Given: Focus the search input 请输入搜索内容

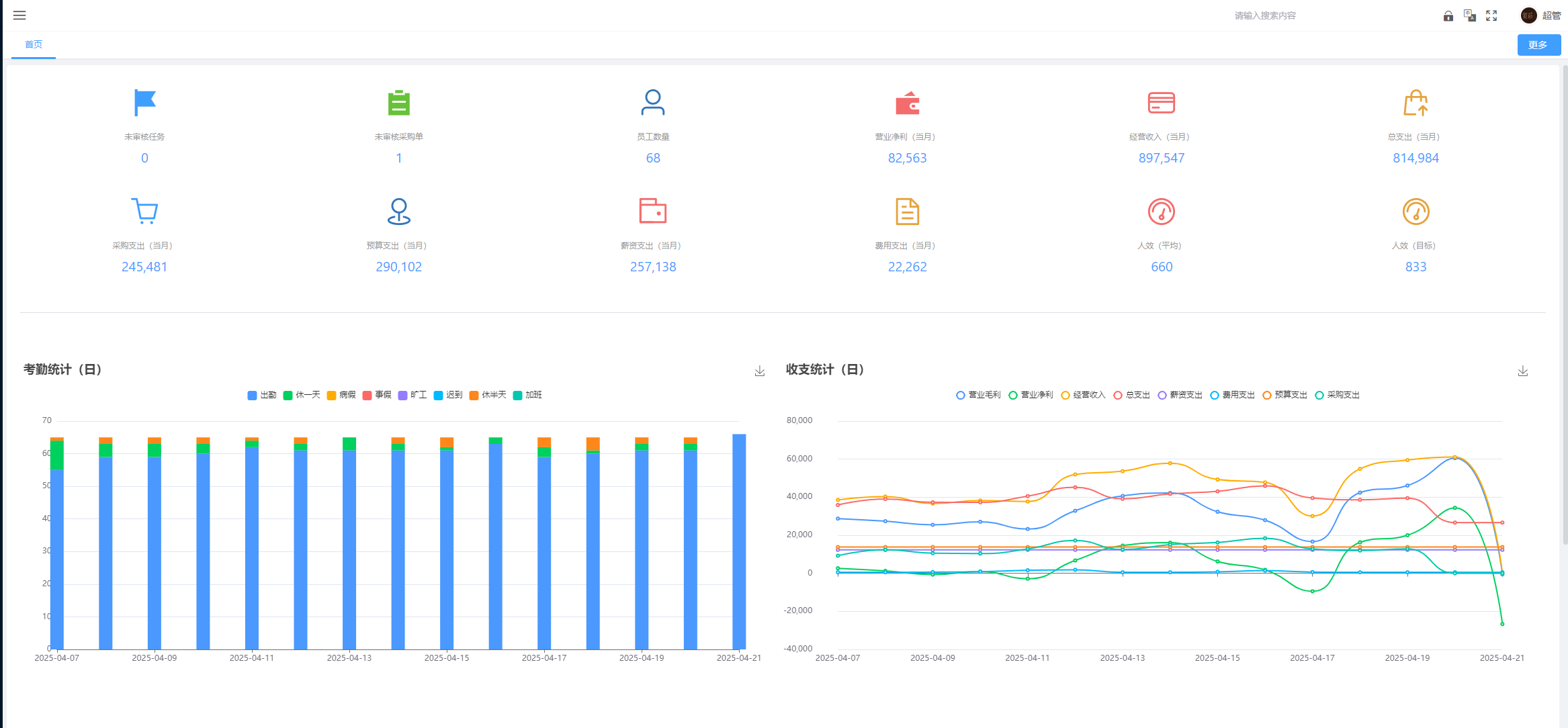Looking at the screenshot, I should (x=1264, y=15).
